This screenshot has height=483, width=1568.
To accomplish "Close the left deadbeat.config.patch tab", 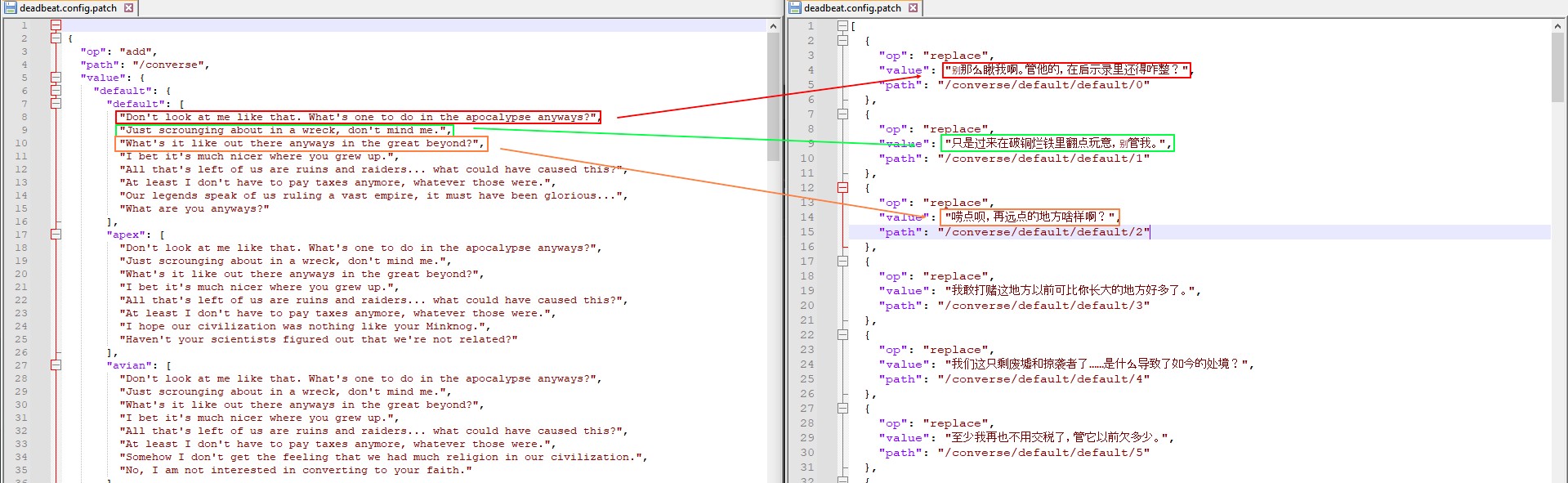I will [x=128, y=8].
